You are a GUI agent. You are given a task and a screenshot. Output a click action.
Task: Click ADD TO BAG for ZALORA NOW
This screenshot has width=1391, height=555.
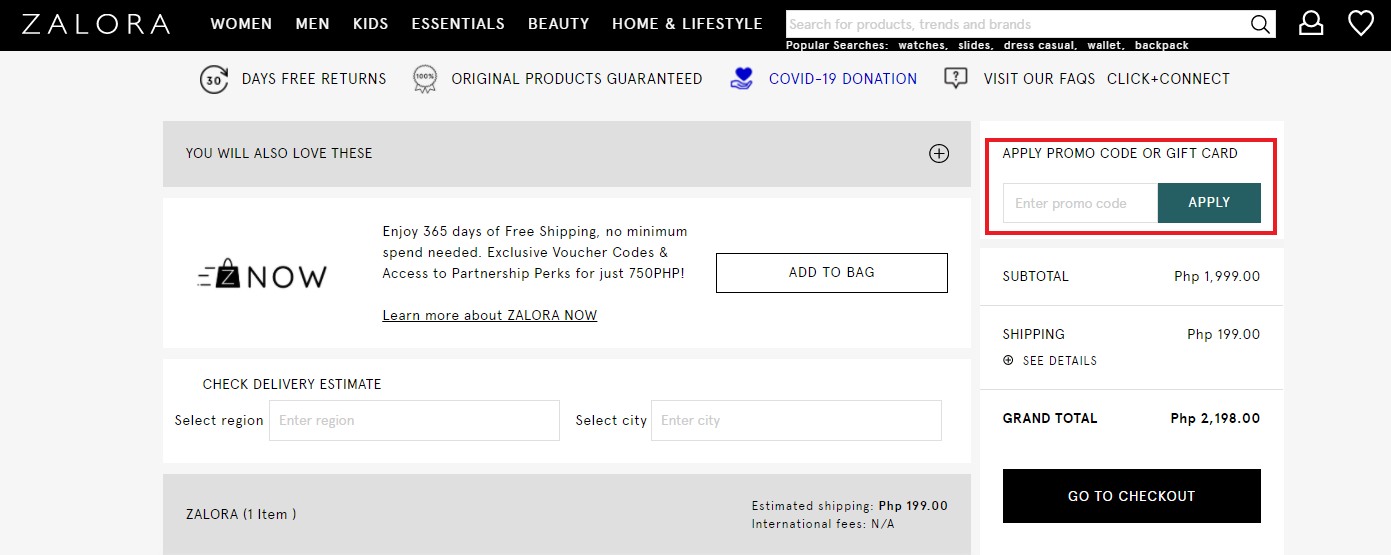pos(832,273)
